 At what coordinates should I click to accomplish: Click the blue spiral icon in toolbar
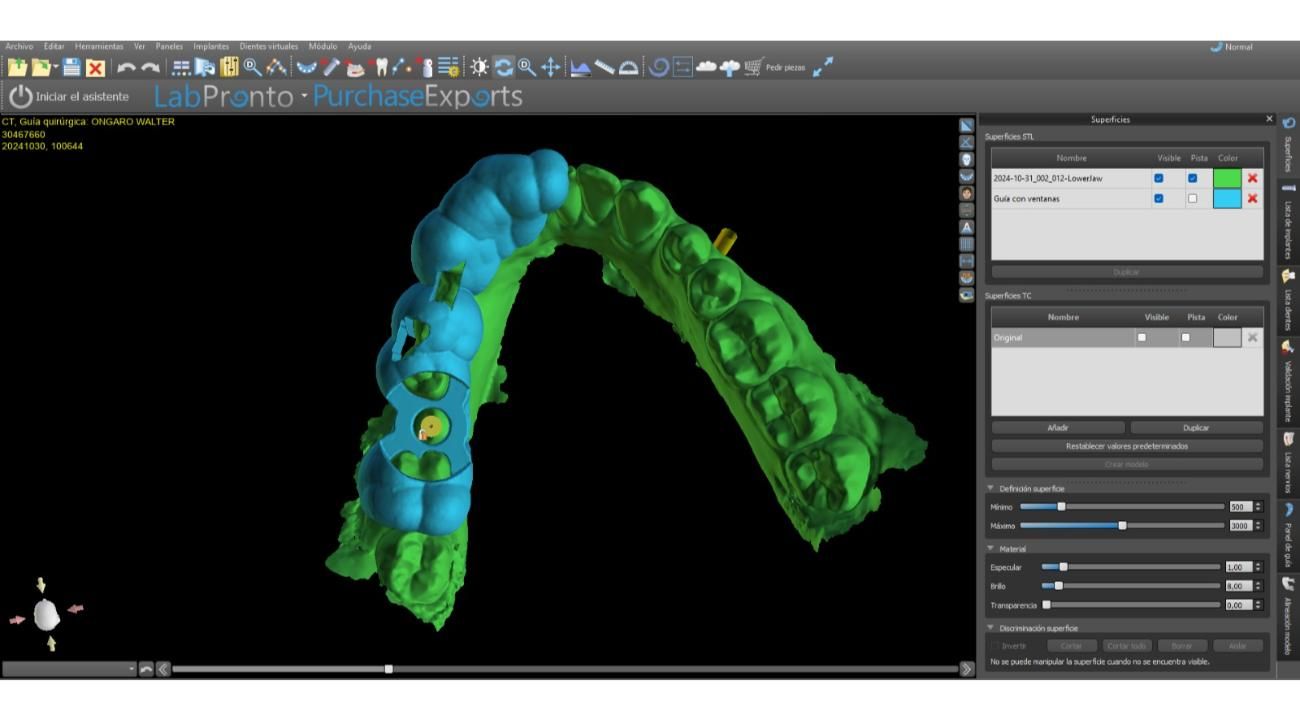(659, 67)
